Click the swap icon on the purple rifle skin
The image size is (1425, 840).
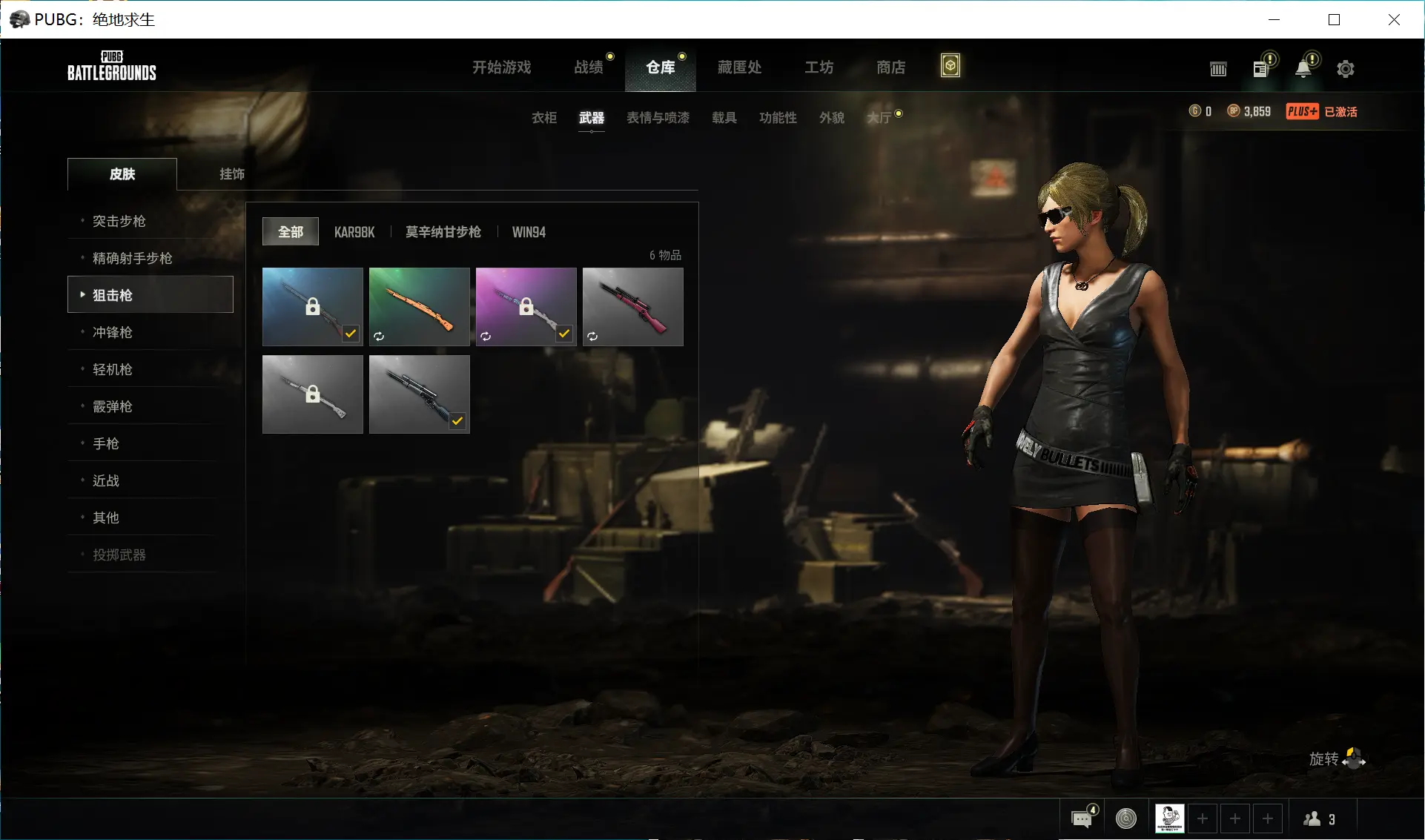coord(486,336)
